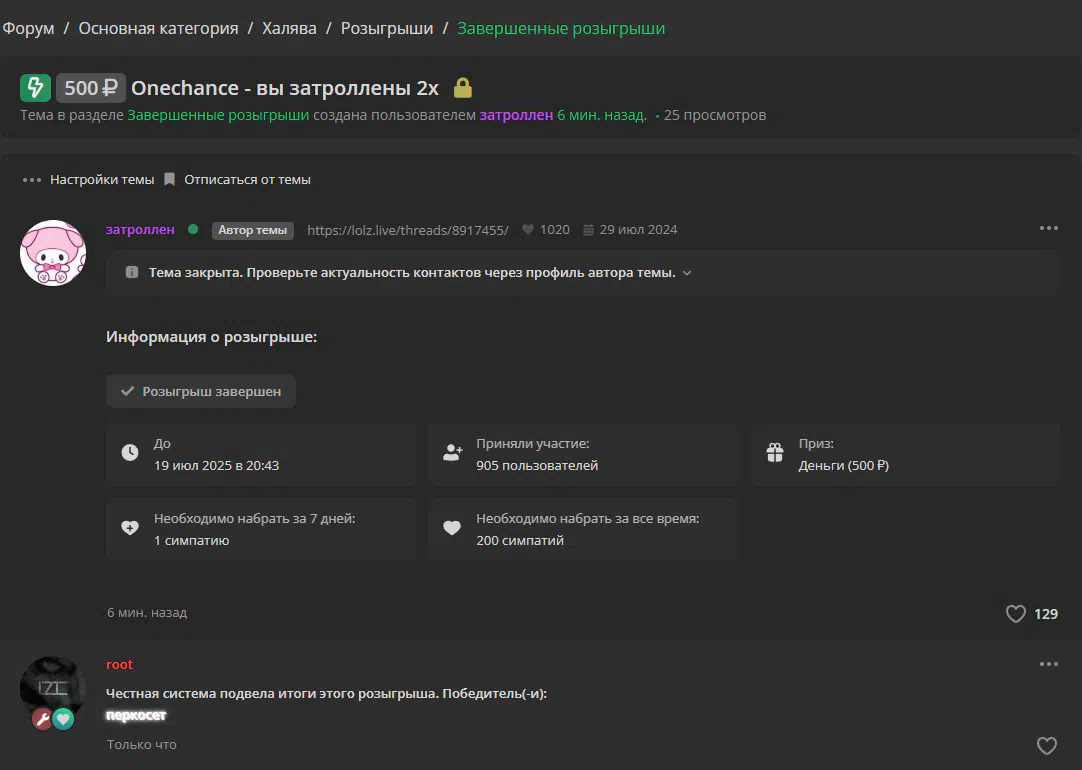Click the затроллен username on the post

point(140,230)
